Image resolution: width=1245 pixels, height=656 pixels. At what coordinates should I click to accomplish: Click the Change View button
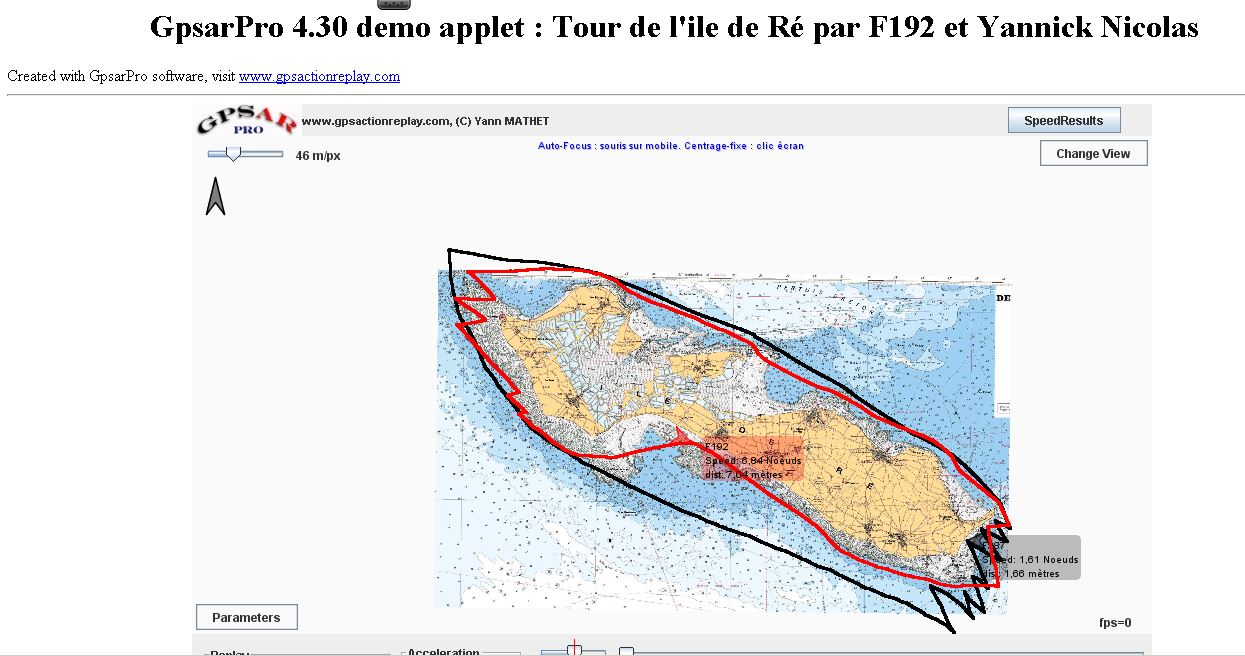click(1093, 153)
